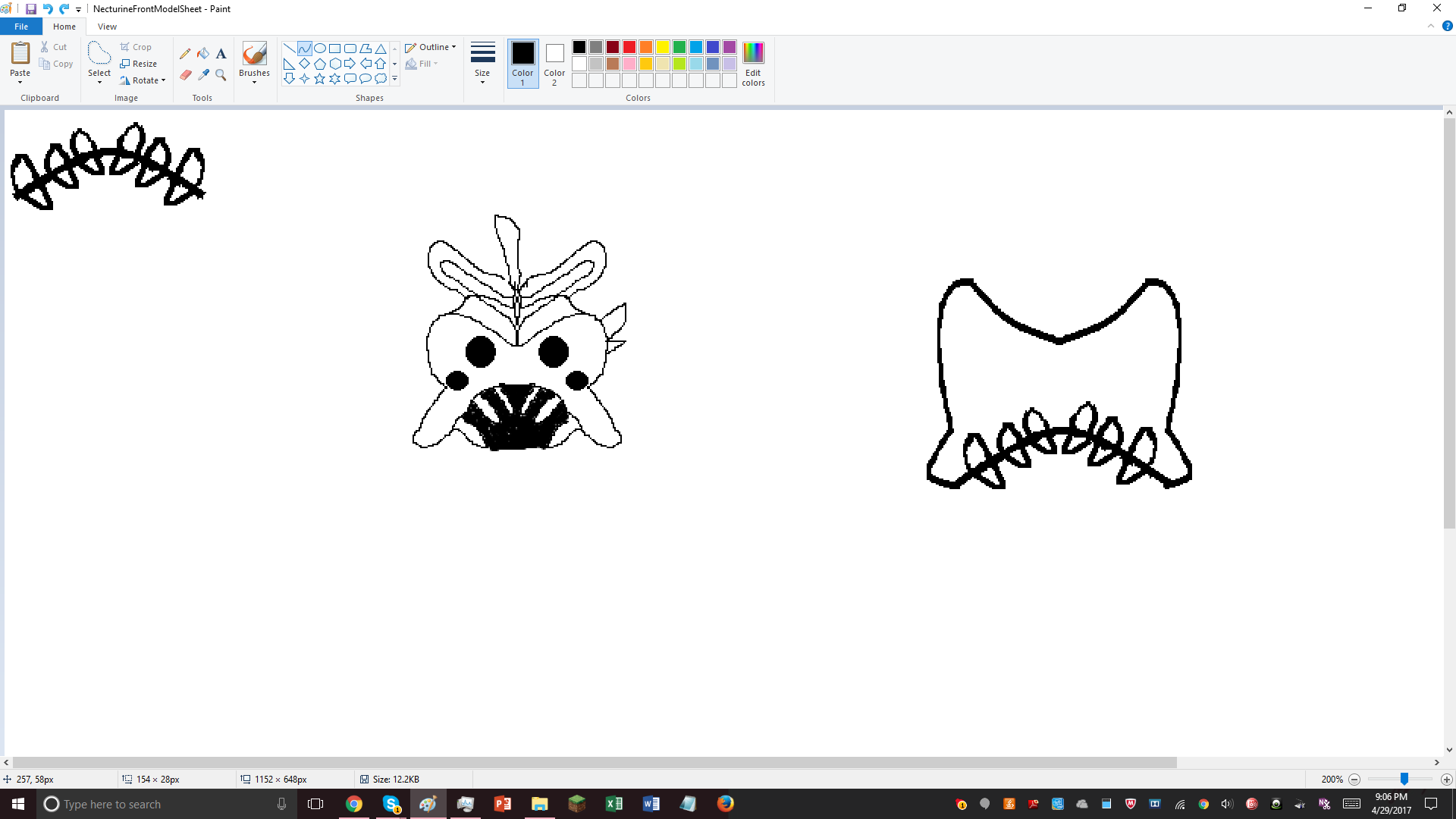Select the Fill with color bucket tool

pyautogui.click(x=203, y=54)
